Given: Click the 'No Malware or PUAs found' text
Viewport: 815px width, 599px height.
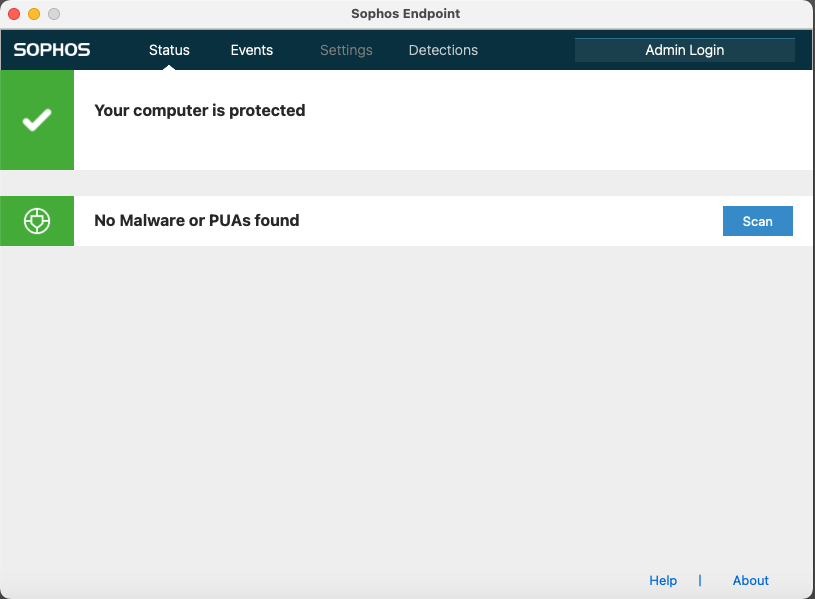Looking at the screenshot, I should click(196, 220).
